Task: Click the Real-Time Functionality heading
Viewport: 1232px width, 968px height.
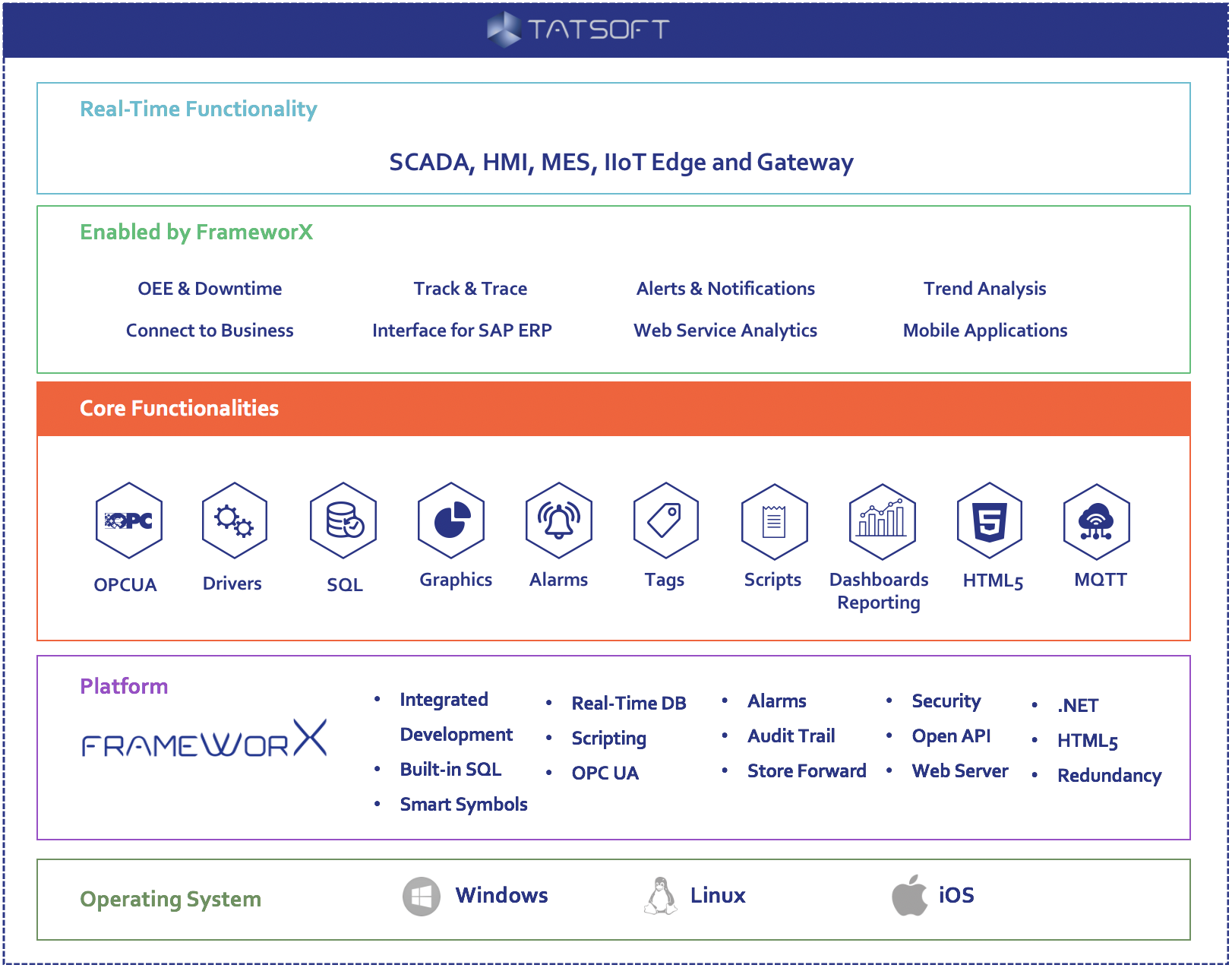Action: [x=198, y=109]
